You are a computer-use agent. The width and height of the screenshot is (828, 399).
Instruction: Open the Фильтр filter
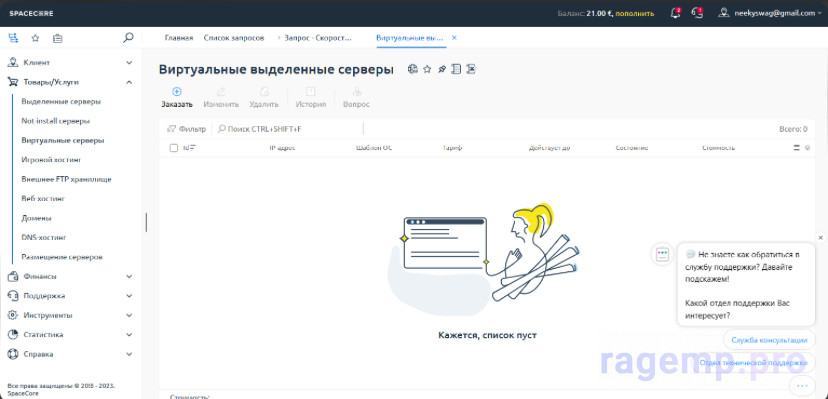tap(186, 129)
